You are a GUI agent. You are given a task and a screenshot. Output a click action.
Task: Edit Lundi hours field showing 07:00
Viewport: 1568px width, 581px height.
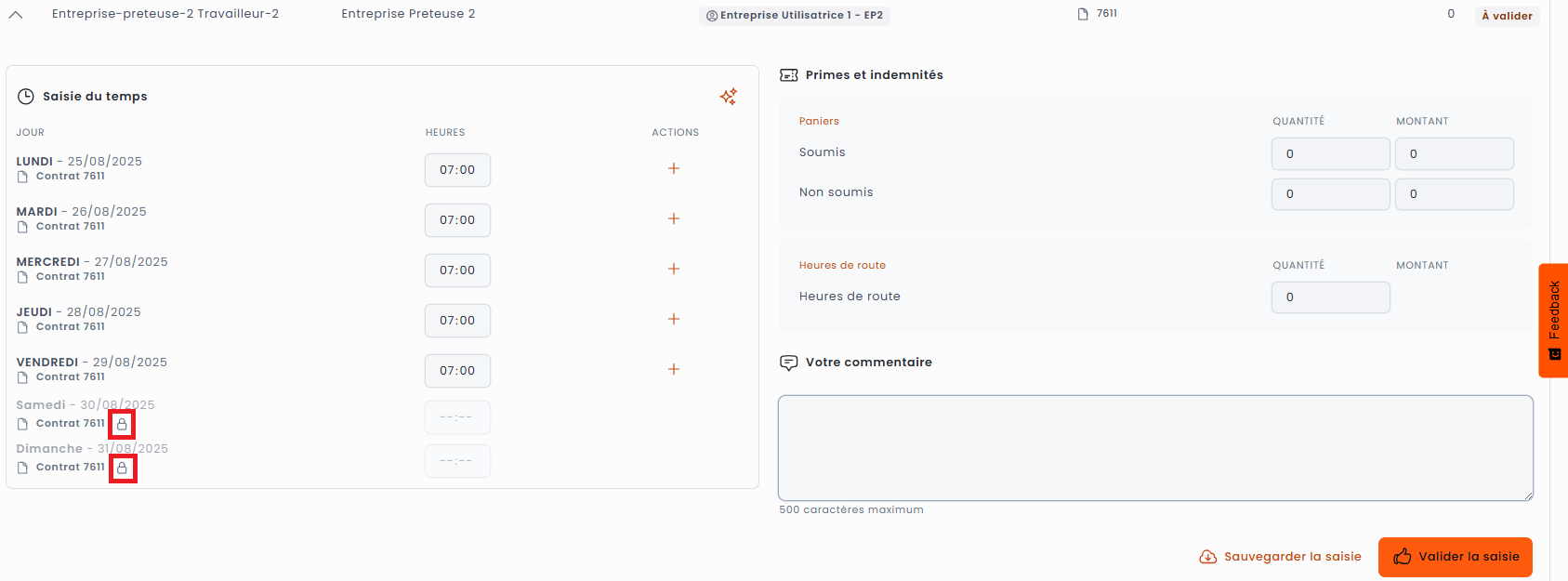click(457, 170)
